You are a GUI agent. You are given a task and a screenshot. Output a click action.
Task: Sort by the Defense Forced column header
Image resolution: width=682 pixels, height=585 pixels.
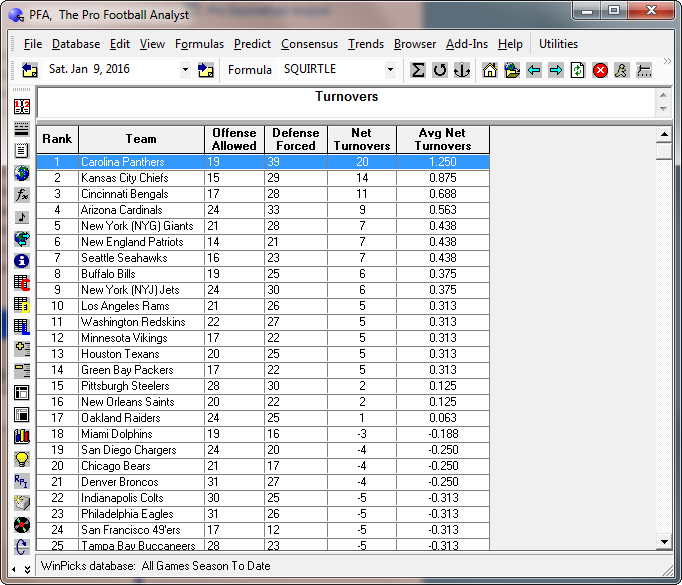[x=296, y=139]
